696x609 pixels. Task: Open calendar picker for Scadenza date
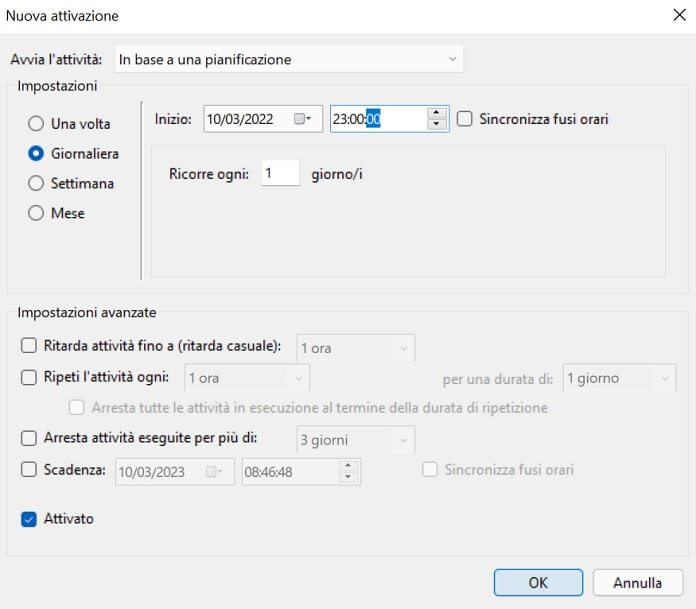click(214, 471)
